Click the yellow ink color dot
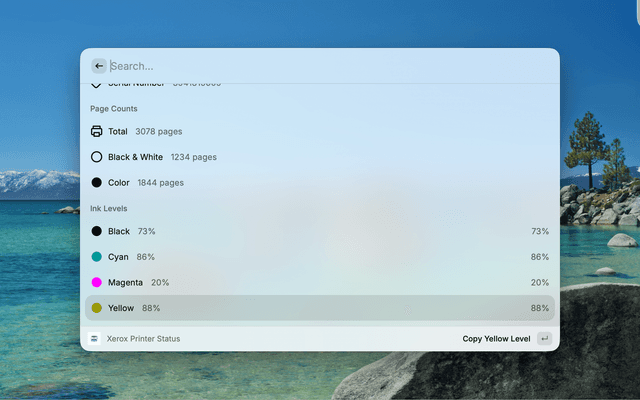Screen dimensions: 640x400 click(x=97, y=308)
